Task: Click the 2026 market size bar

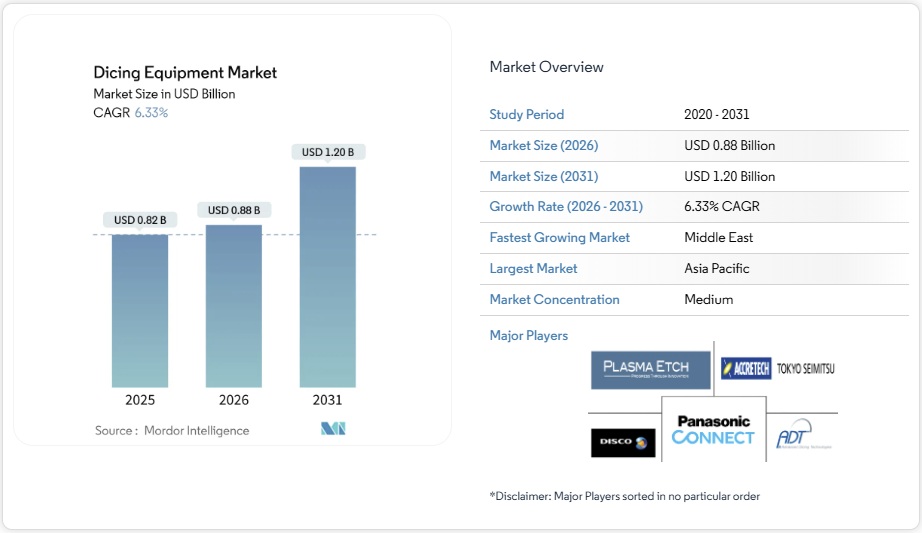Action: coord(234,305)
